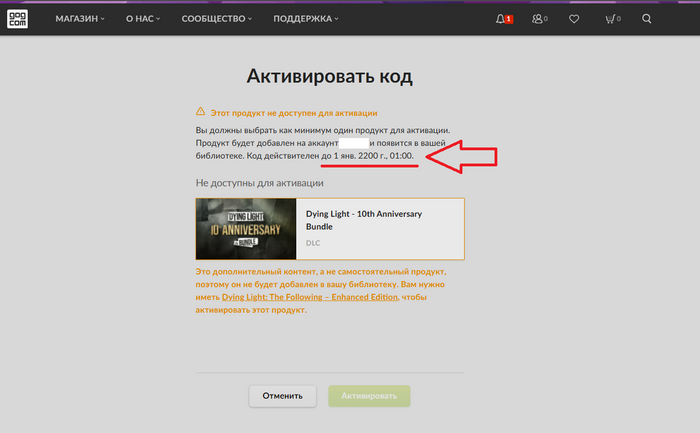Click the Активировать button
The height and width of the screenshot is (433, 700).
click(x=369, y=396)
